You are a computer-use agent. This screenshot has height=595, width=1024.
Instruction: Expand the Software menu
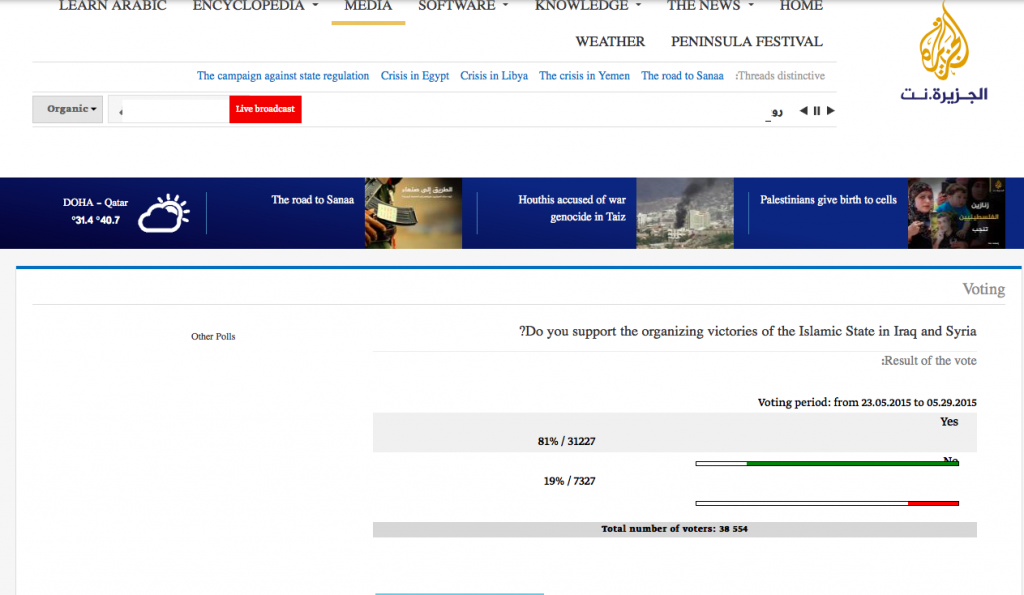tap(463, 7)
